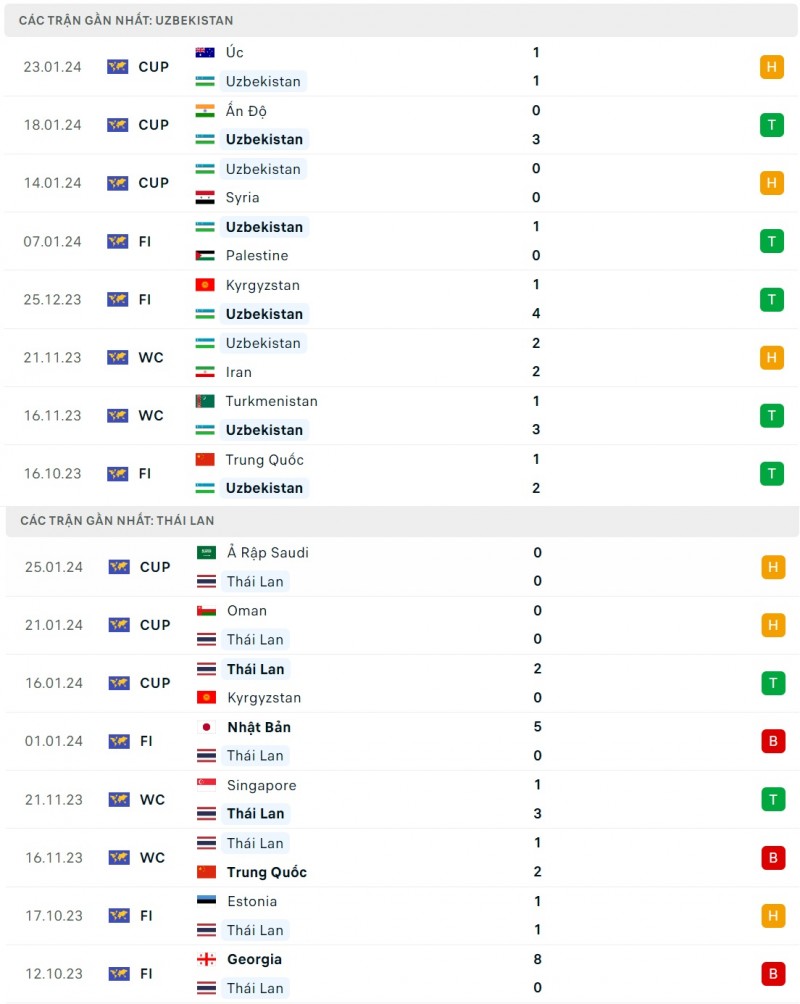Click the Syria flag icon
800x1004 pixels.
[x=205, y=197]
